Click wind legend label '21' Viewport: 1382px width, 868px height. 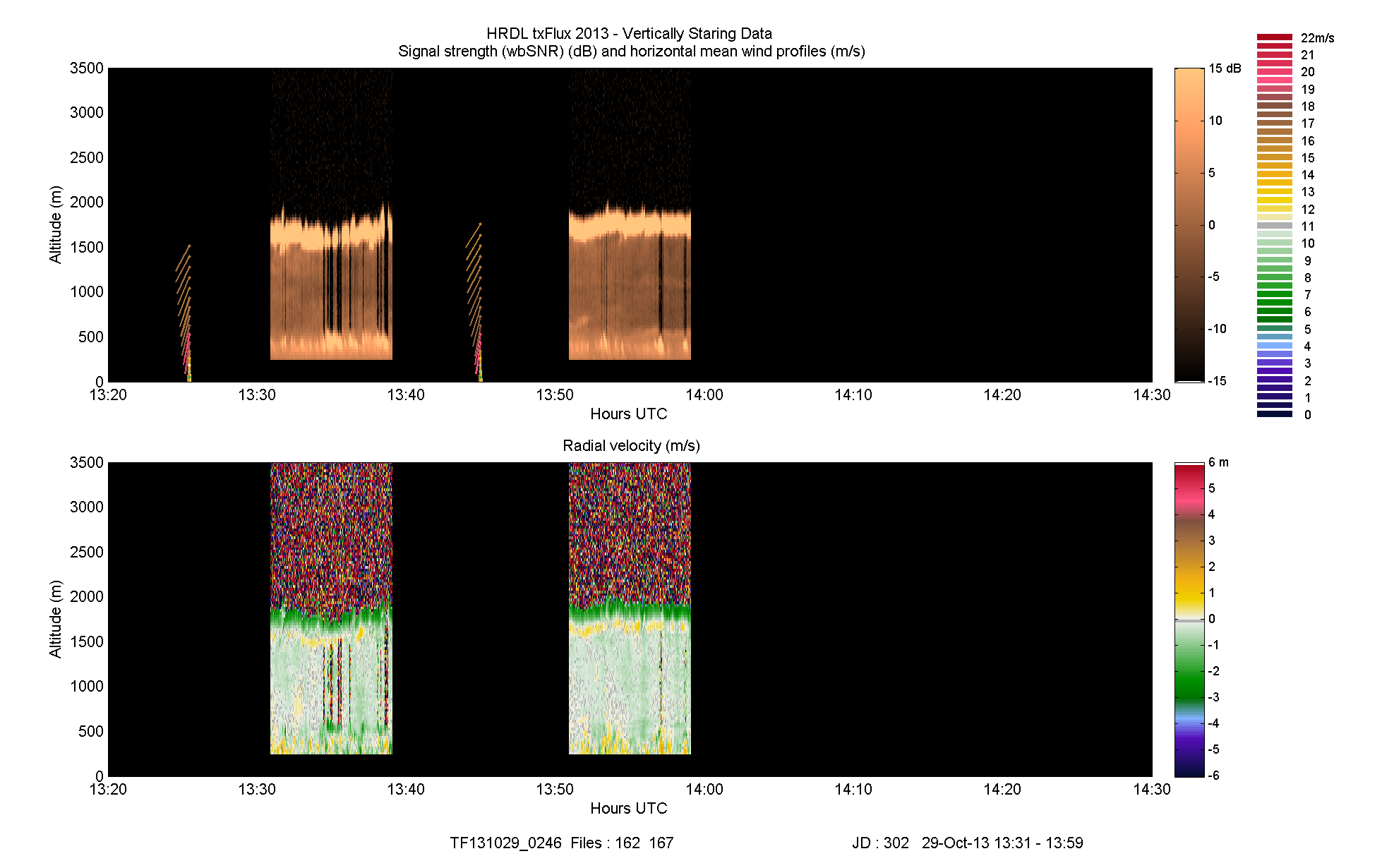coord(1308,54)
